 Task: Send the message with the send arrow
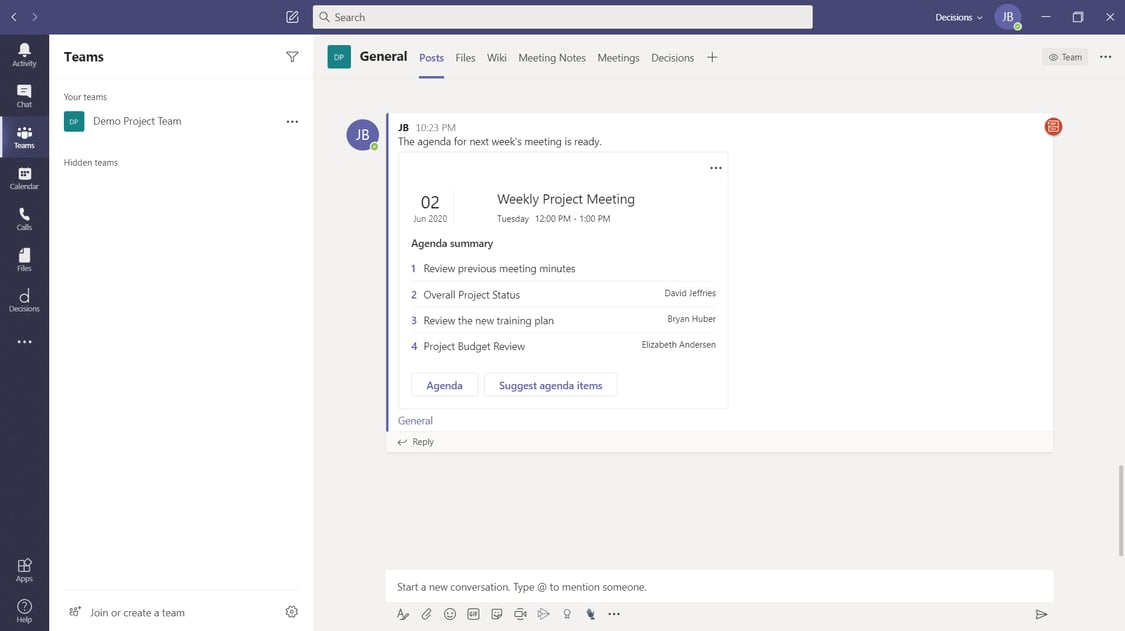(1040, 613)
